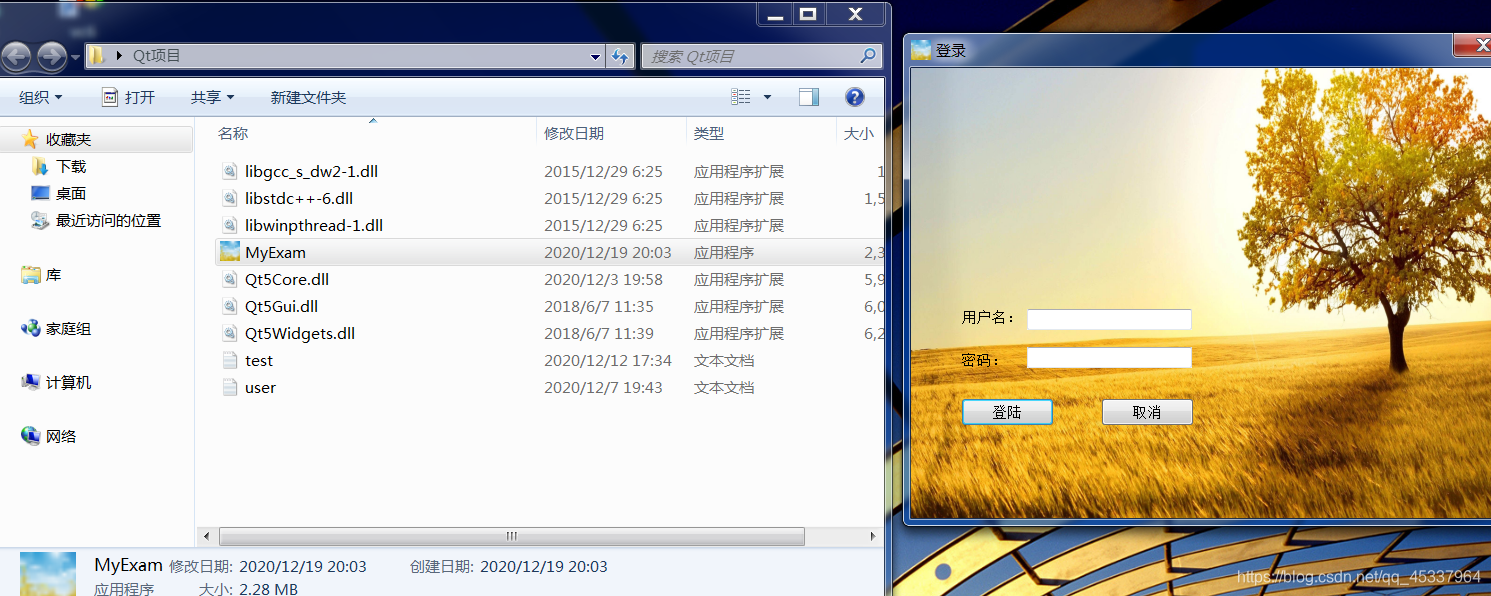Select the Qt5Gui.dll file icon

230,307
